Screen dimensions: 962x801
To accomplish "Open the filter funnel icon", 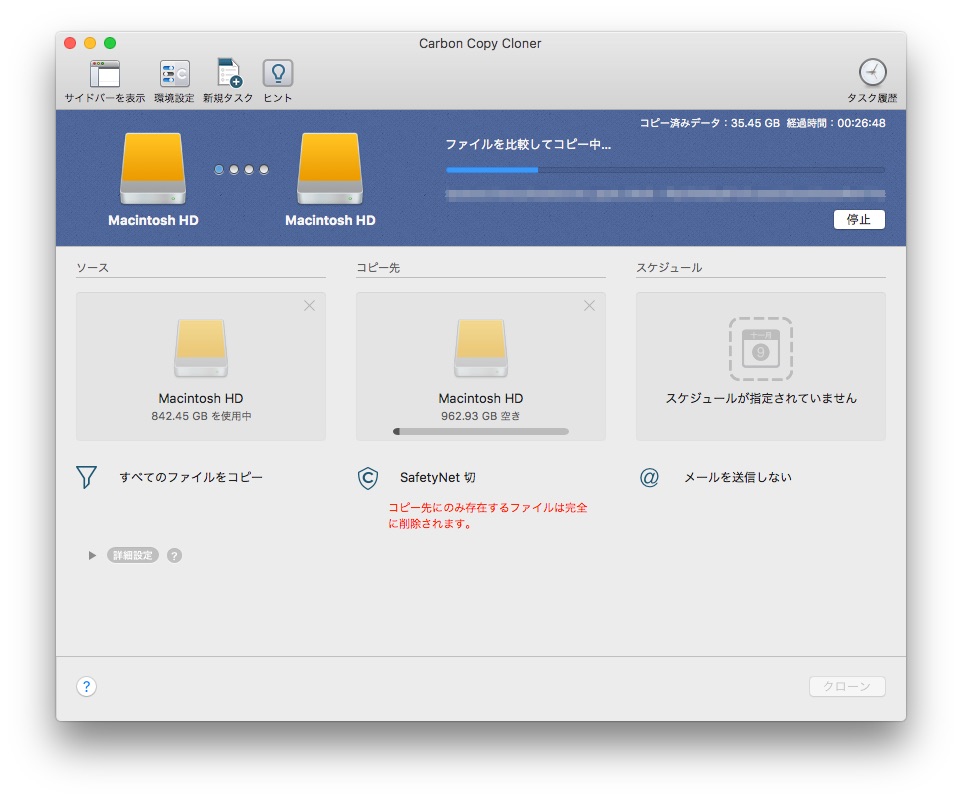I will point(87,477).
